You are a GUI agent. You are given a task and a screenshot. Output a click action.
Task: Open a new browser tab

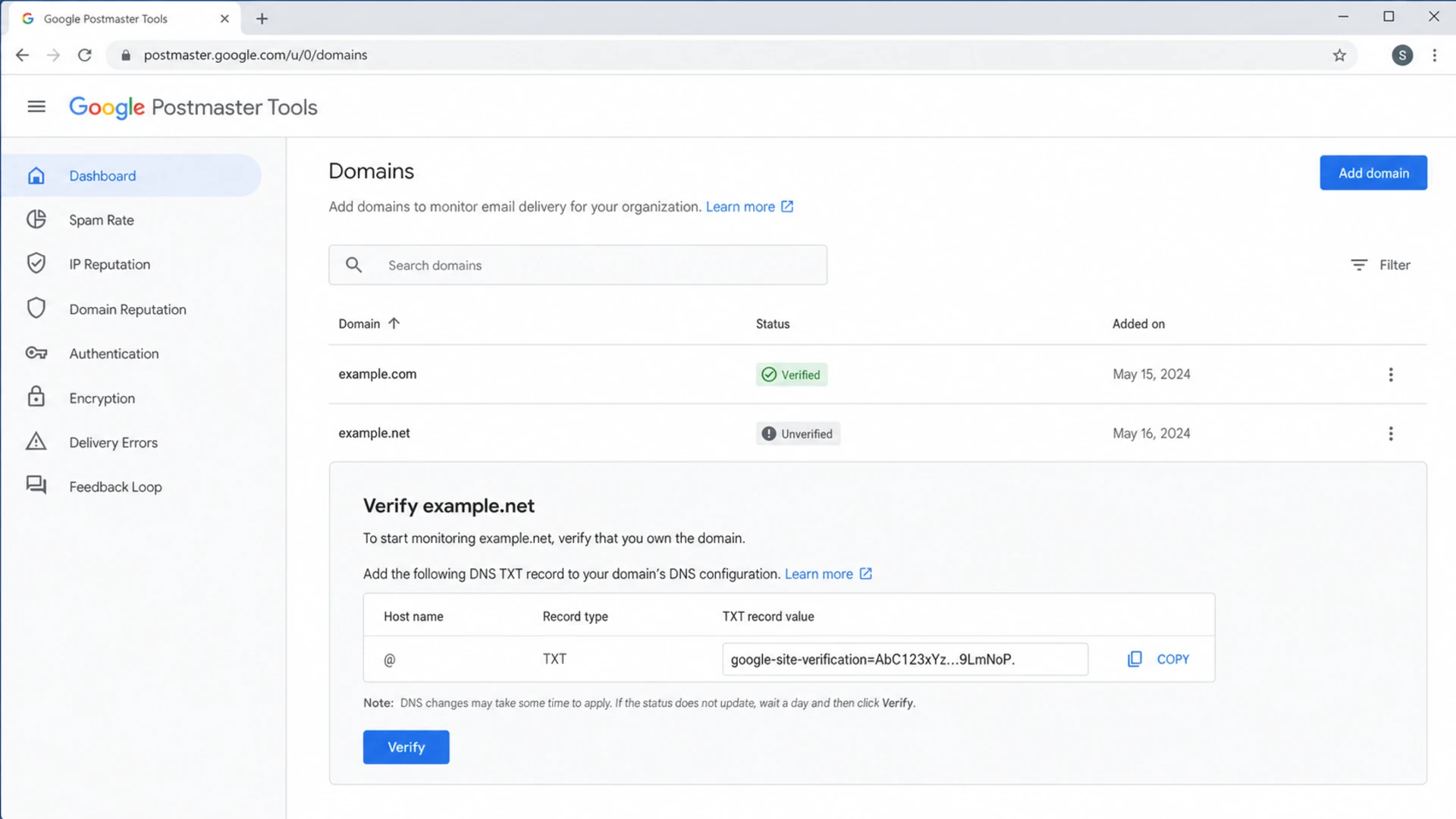[x=262, y=19]
